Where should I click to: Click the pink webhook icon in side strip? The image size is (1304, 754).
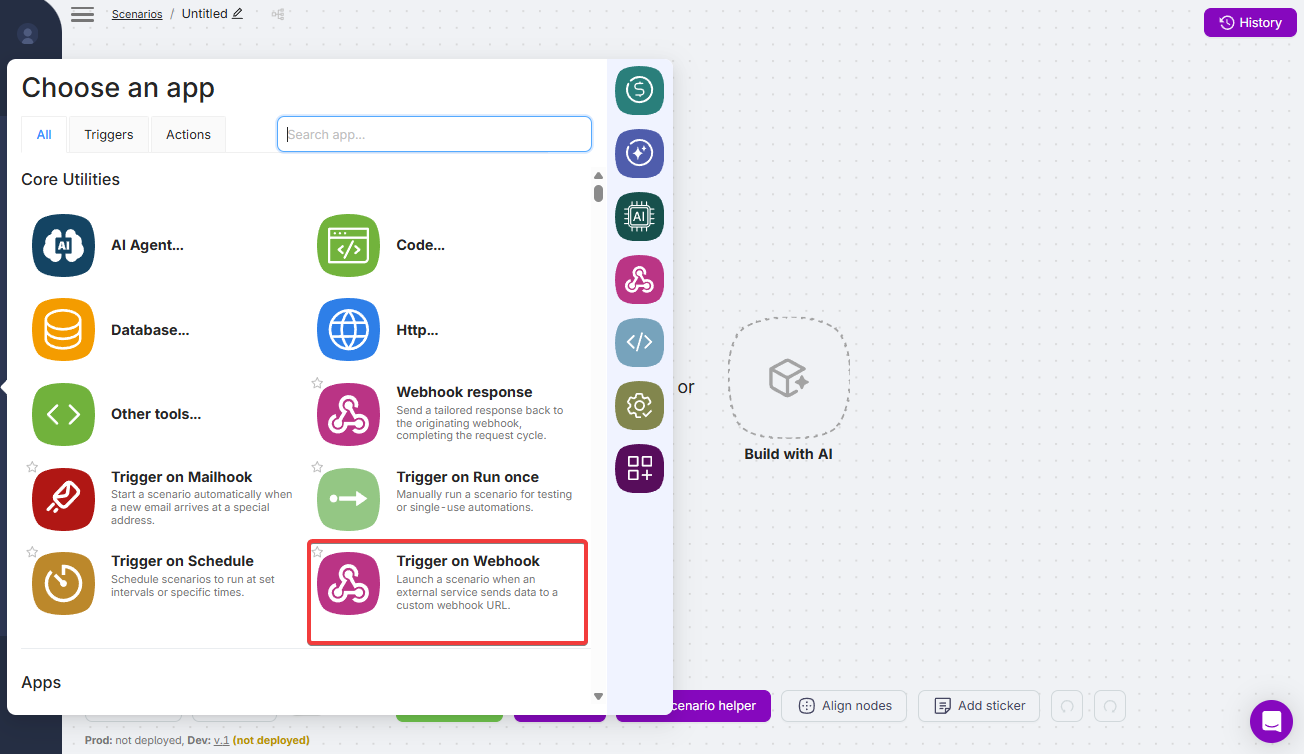[639, 280]
